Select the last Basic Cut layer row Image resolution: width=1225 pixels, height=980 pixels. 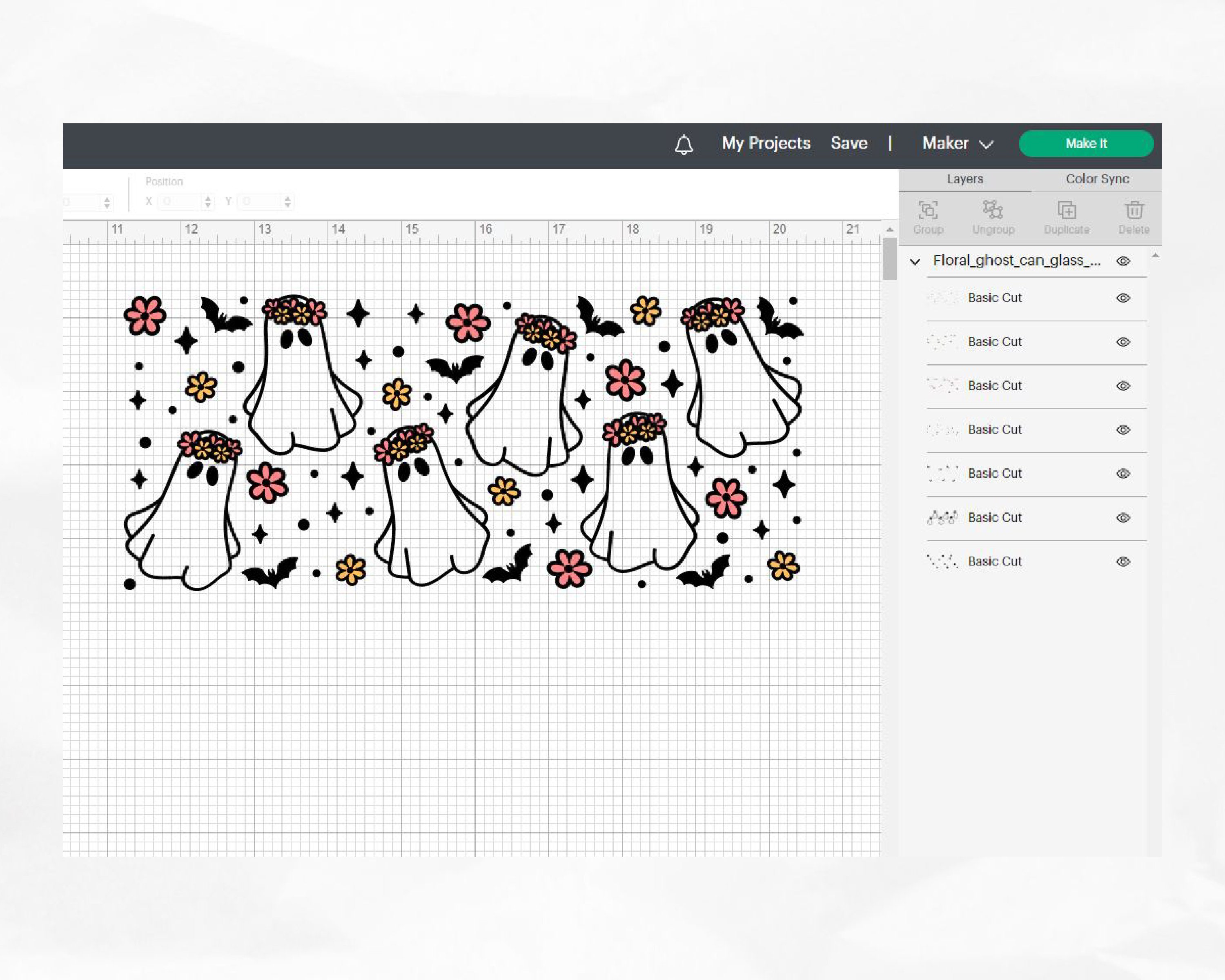[1036, 562]
